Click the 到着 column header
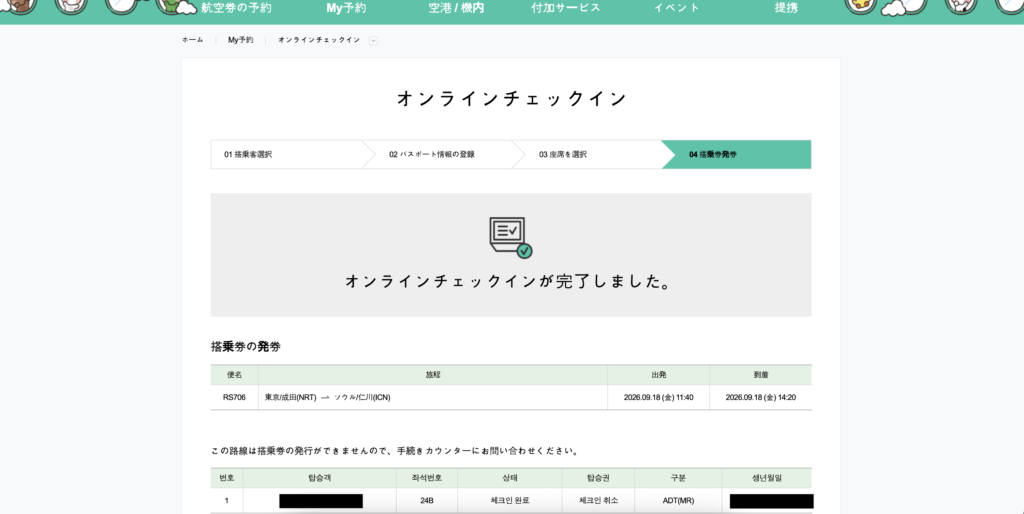Screen dimensions: 1024x514 761,375
